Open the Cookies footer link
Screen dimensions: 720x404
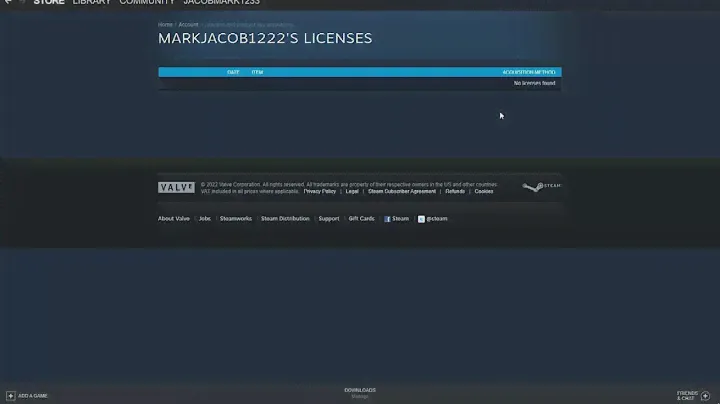coord(484,191)
